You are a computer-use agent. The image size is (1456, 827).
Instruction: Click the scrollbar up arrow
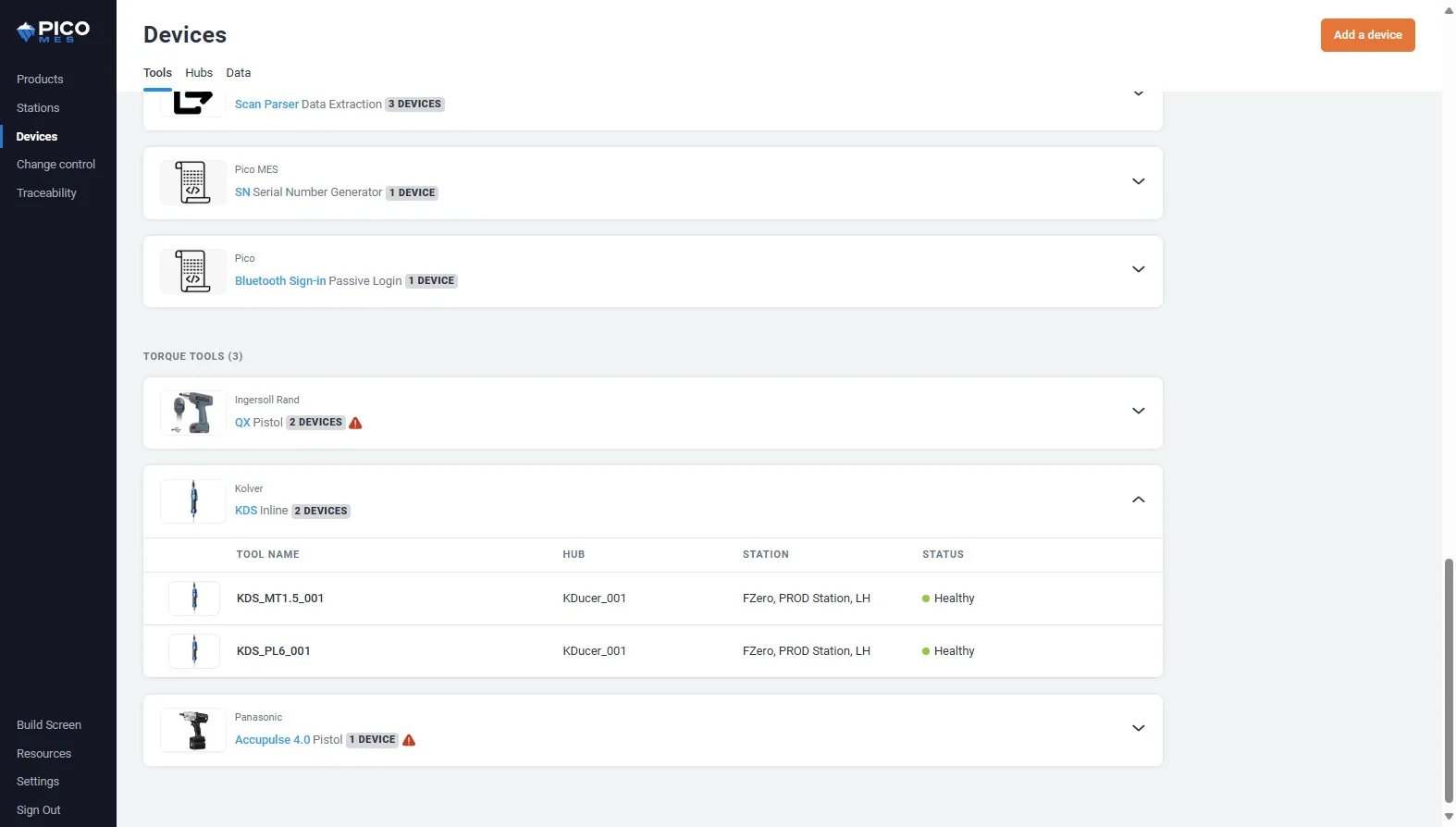[1449, 9]
